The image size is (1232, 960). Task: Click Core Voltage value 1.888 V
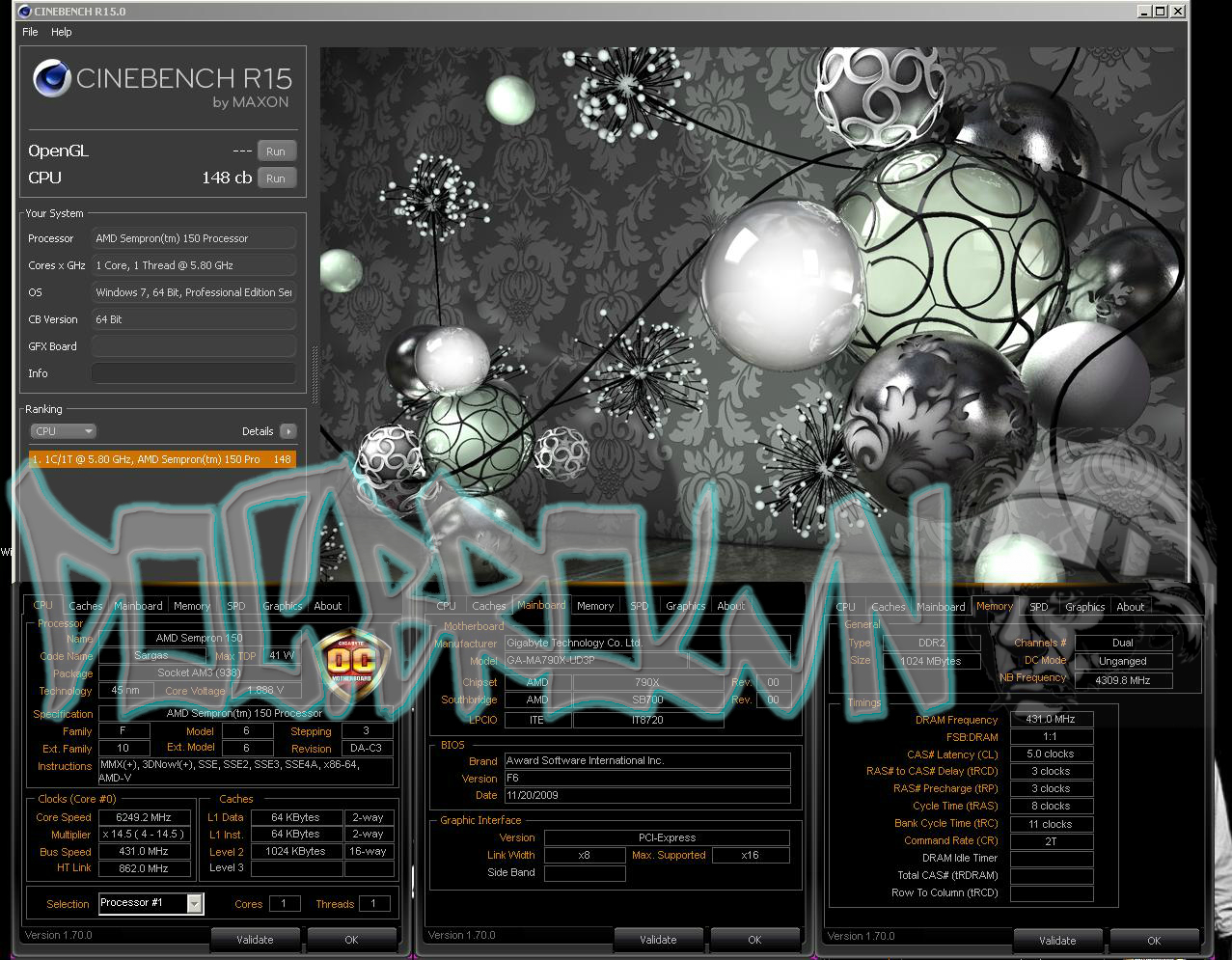point(266,691)
